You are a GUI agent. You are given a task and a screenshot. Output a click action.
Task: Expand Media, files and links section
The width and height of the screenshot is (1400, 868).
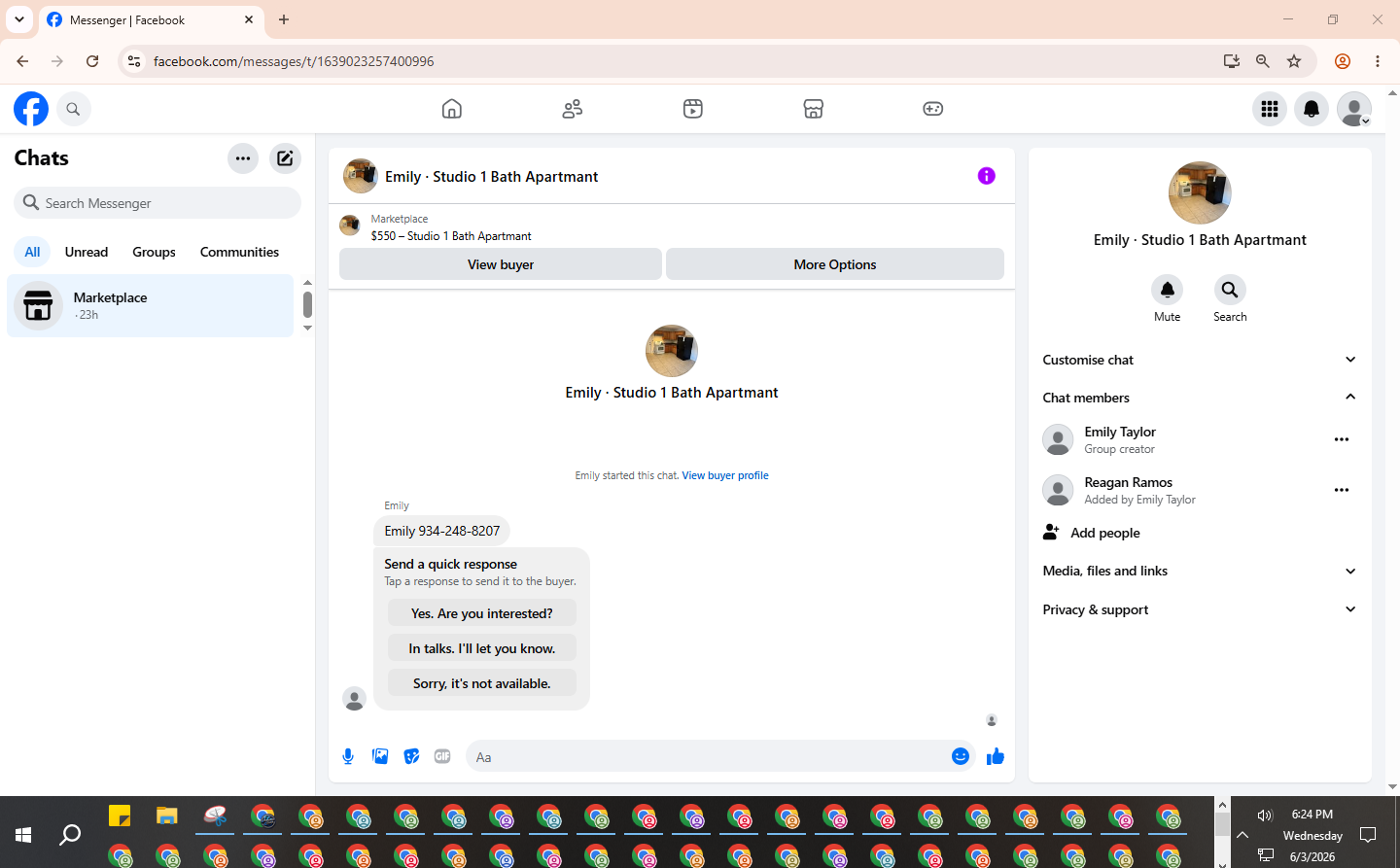coord(1200,571)
